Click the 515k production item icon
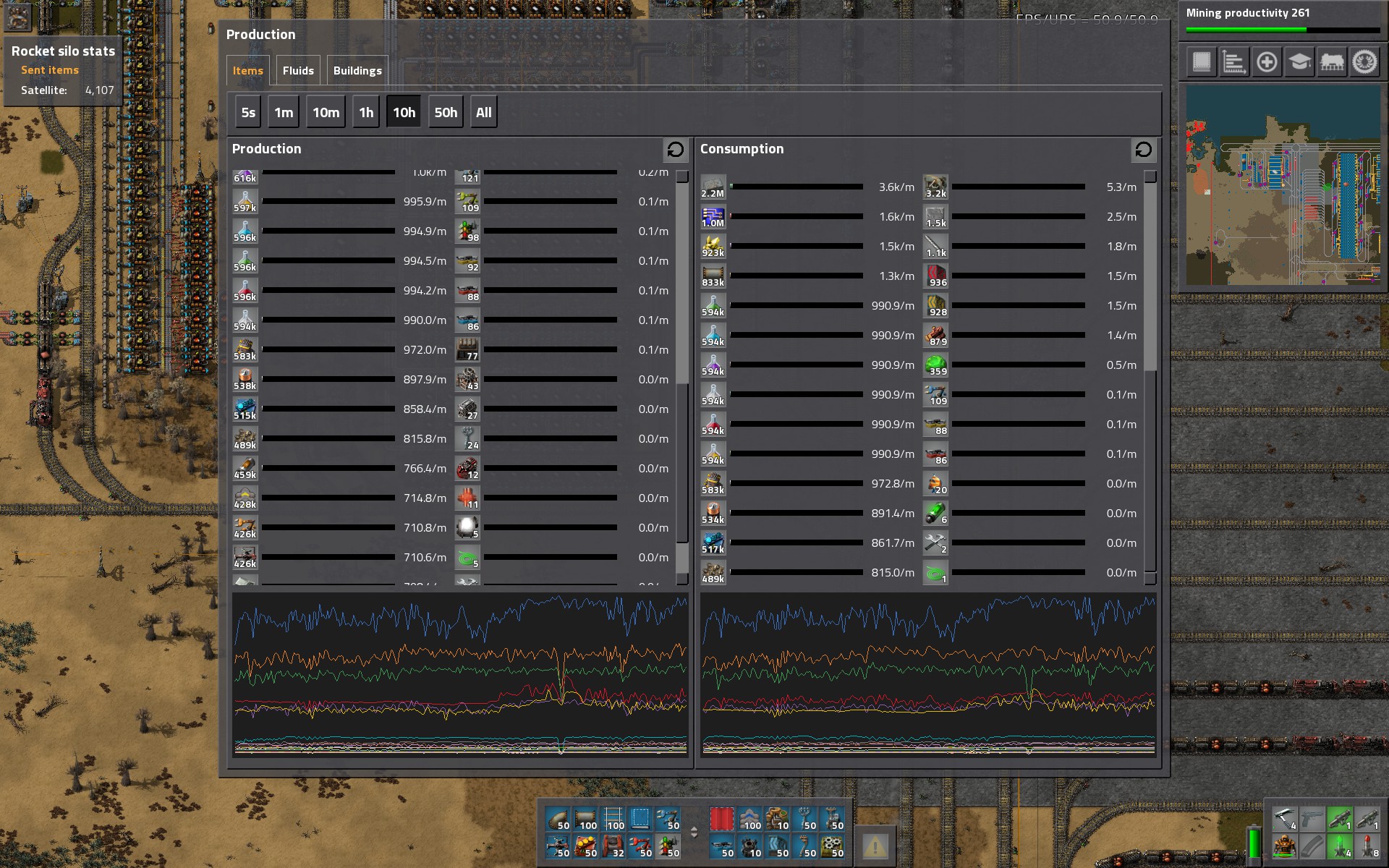 [245, 409]
